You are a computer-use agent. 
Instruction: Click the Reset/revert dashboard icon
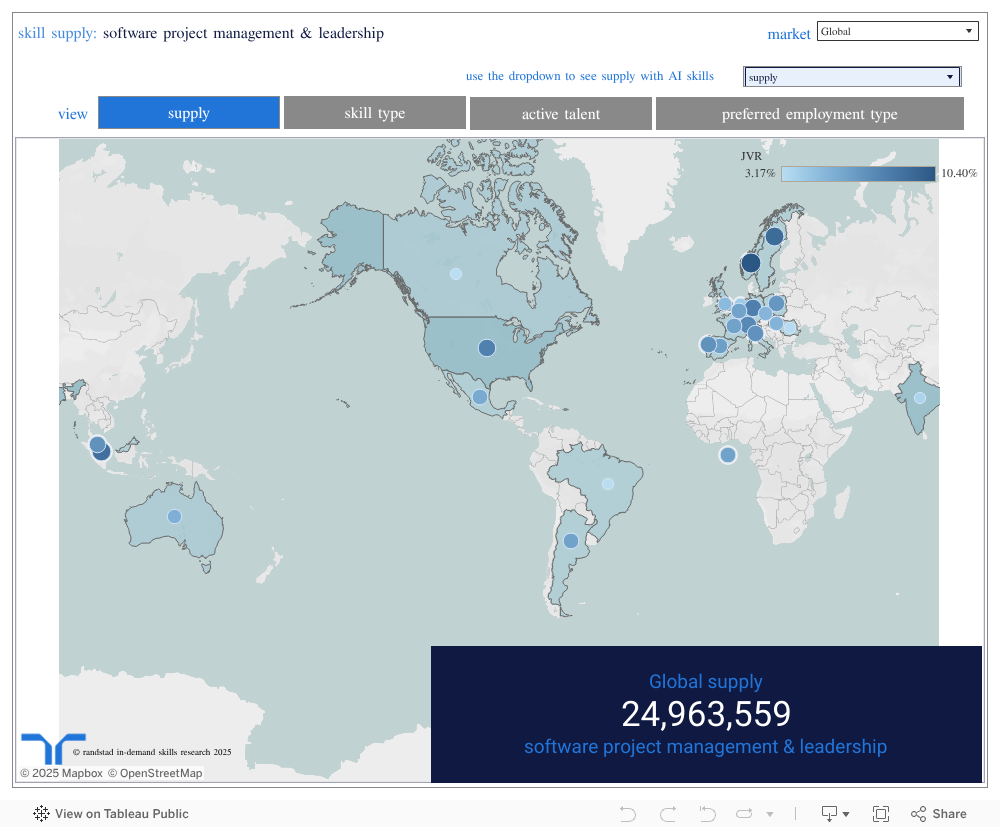[x=707, y=813]
